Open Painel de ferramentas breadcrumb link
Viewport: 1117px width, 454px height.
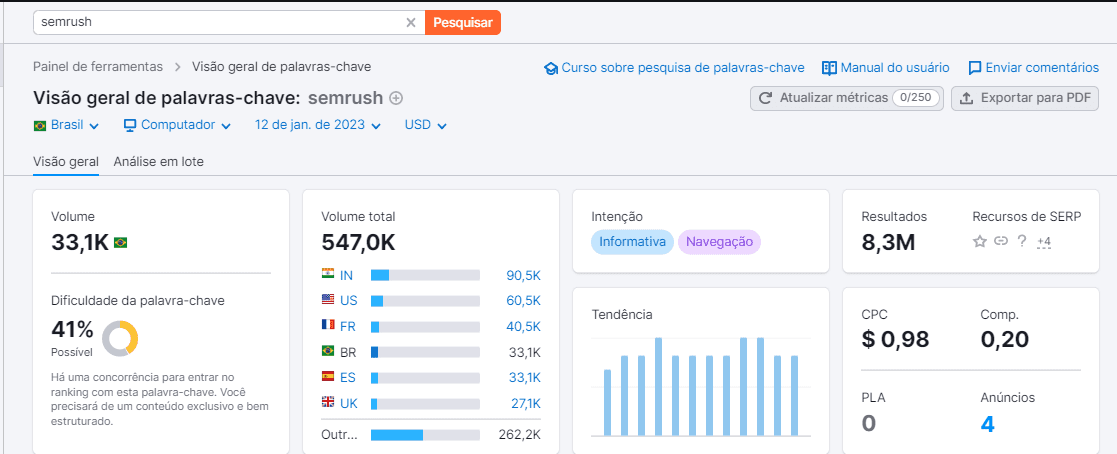(98, 67)
